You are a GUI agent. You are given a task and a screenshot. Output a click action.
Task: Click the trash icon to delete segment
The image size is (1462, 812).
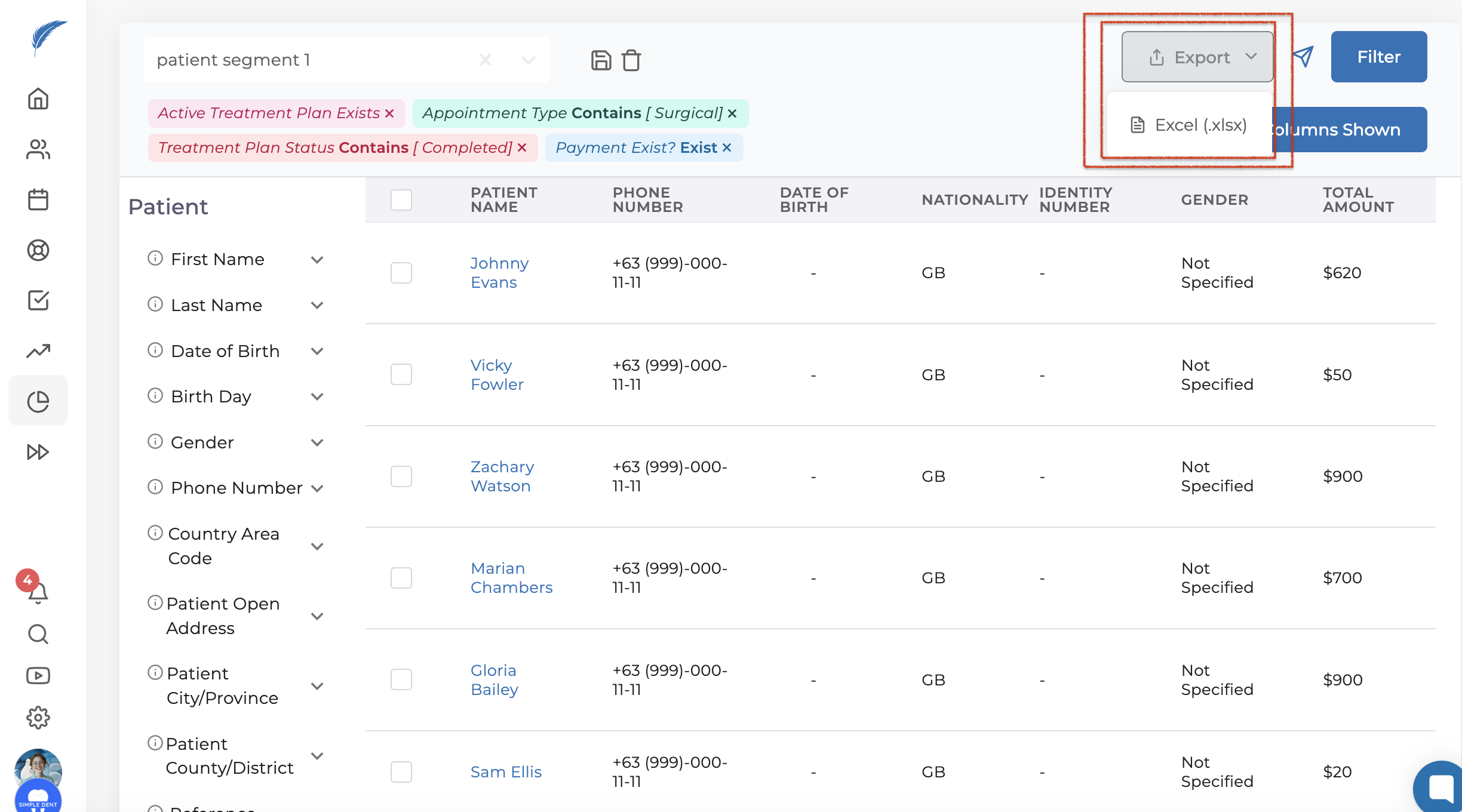(x=631, y=60)
